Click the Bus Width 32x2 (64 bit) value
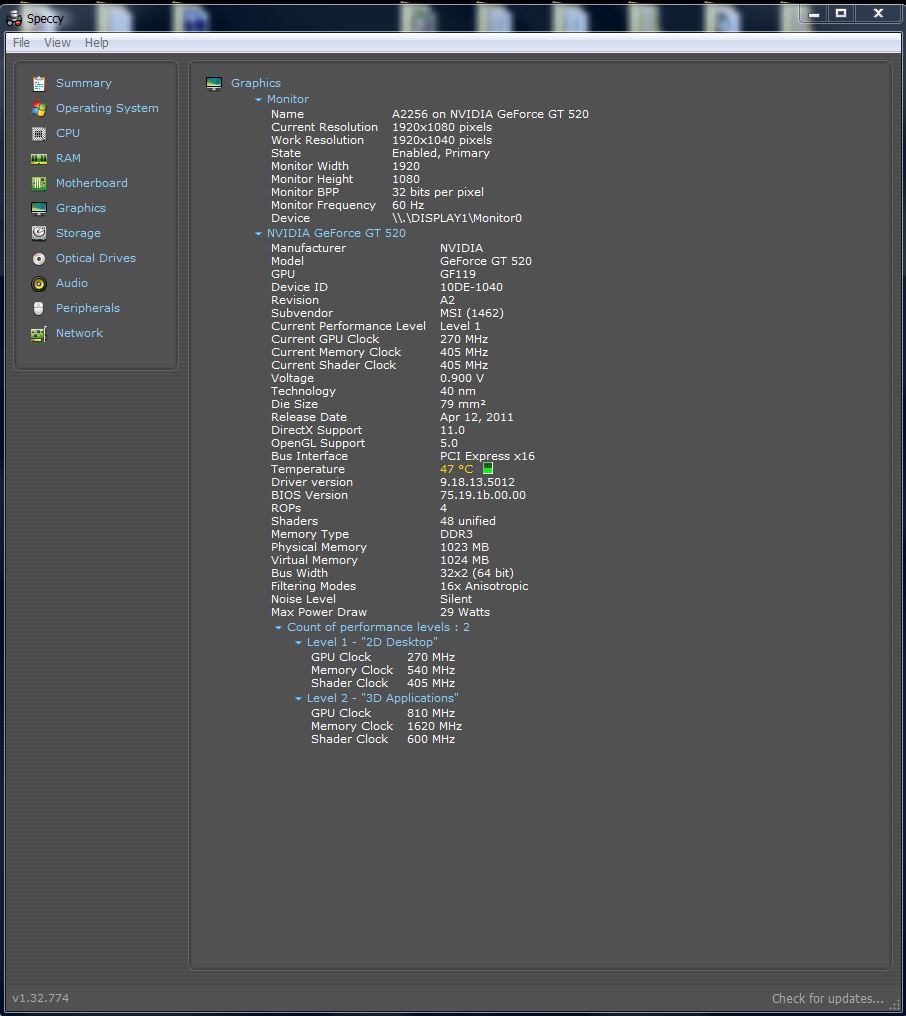The width and height of the screenshot is (906, 1016). point(477,573)
